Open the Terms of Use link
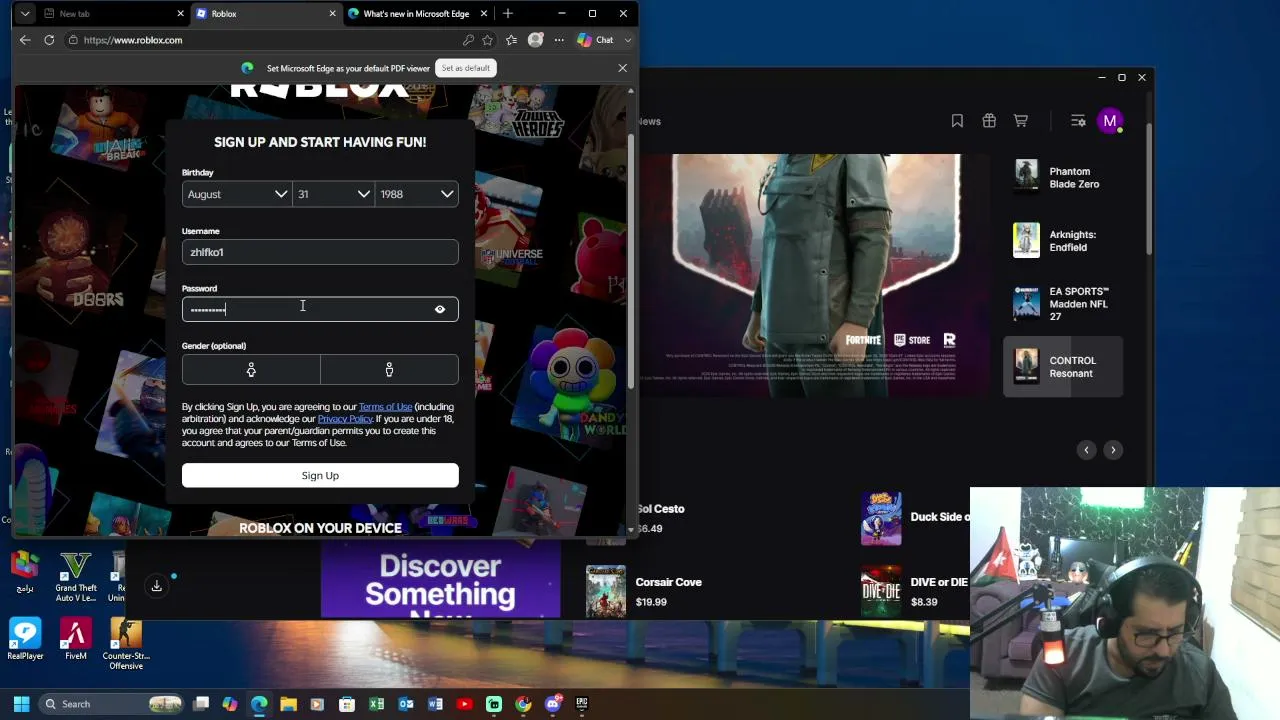 click(x=385, y=407)
